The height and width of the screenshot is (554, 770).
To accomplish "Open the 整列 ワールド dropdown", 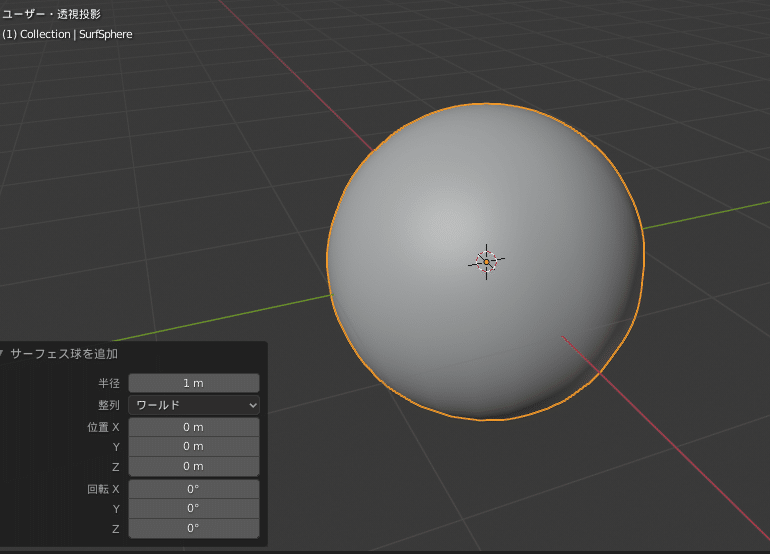I will [194, 405].
